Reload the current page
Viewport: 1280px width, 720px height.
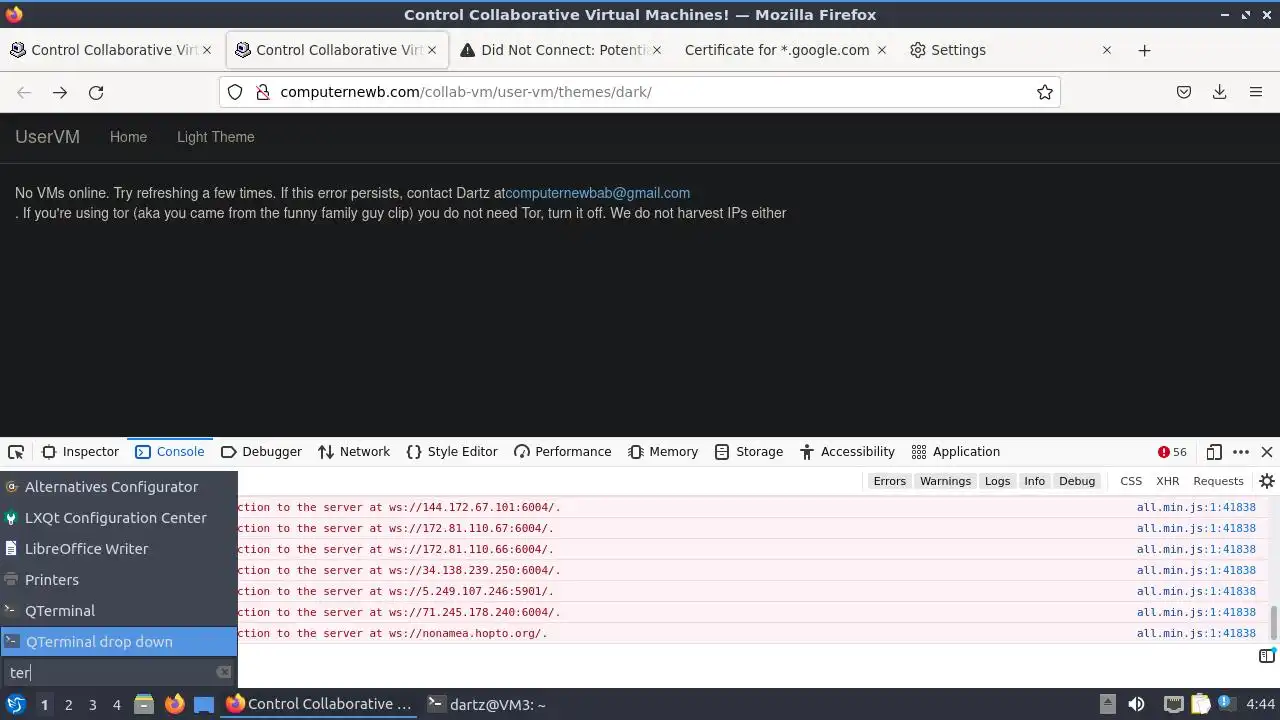pos(96,92)
